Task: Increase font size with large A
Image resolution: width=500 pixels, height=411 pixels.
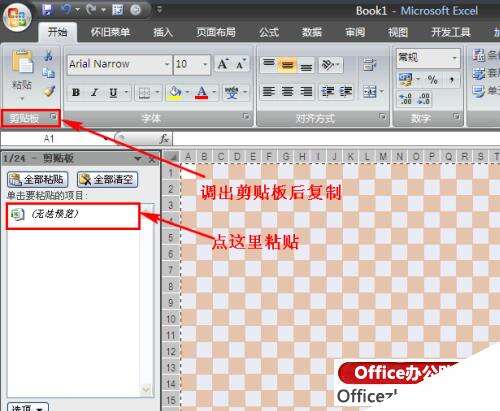Action: tap(223, 64)
